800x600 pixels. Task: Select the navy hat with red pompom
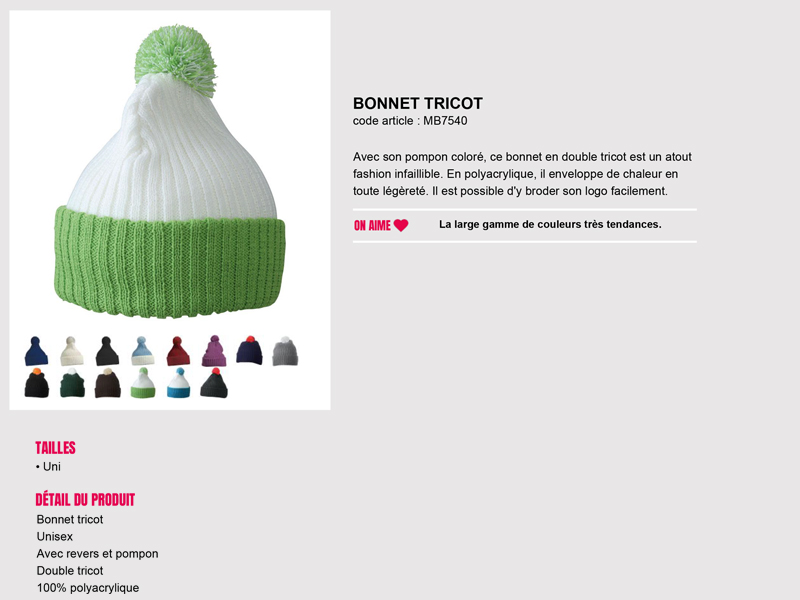coord(249,350)
